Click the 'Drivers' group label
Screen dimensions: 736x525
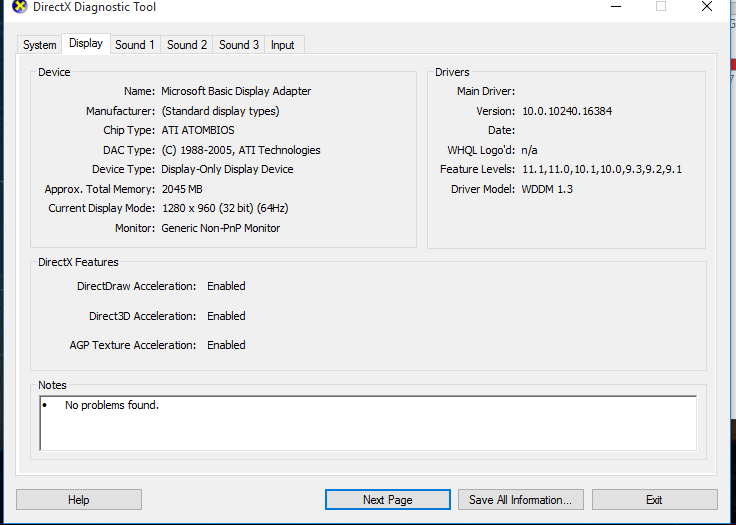452,72
